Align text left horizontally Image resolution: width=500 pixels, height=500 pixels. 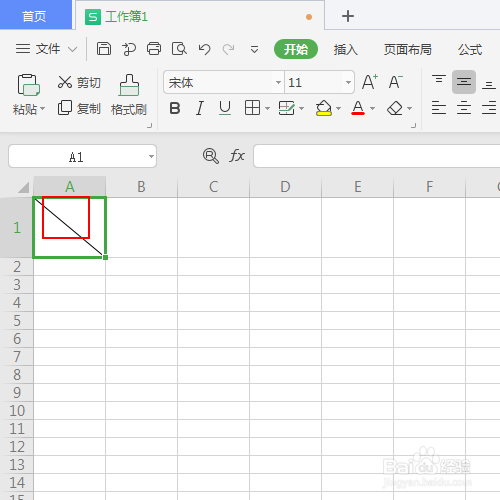coord(439,108)
